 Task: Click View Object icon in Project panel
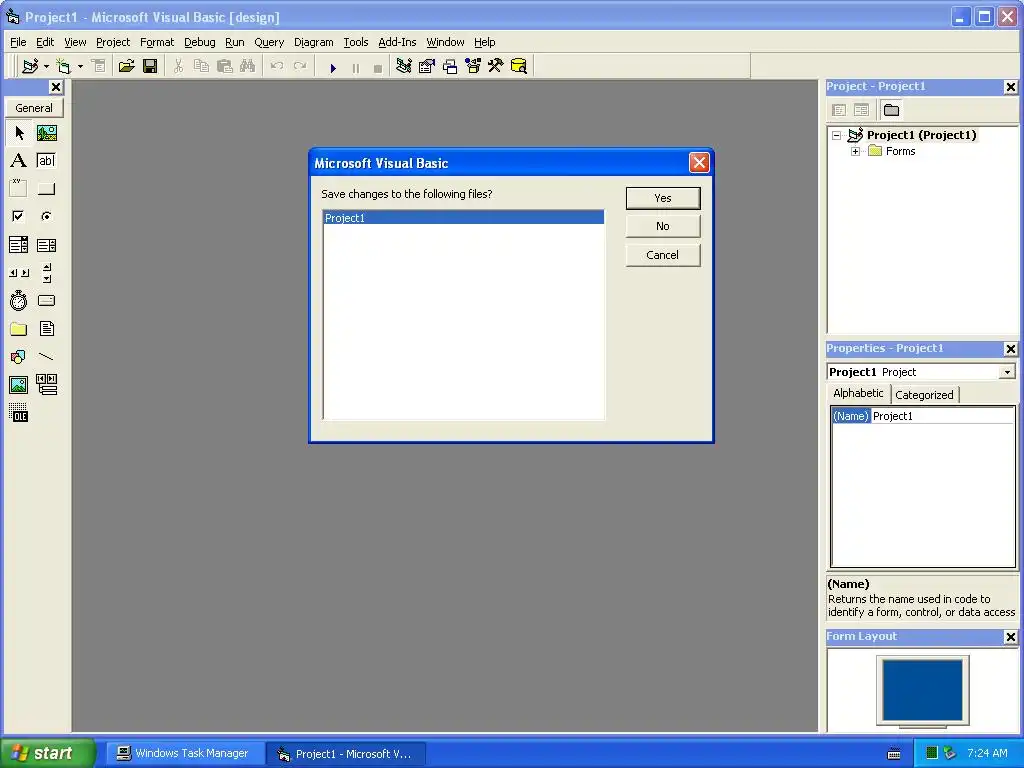861,110
